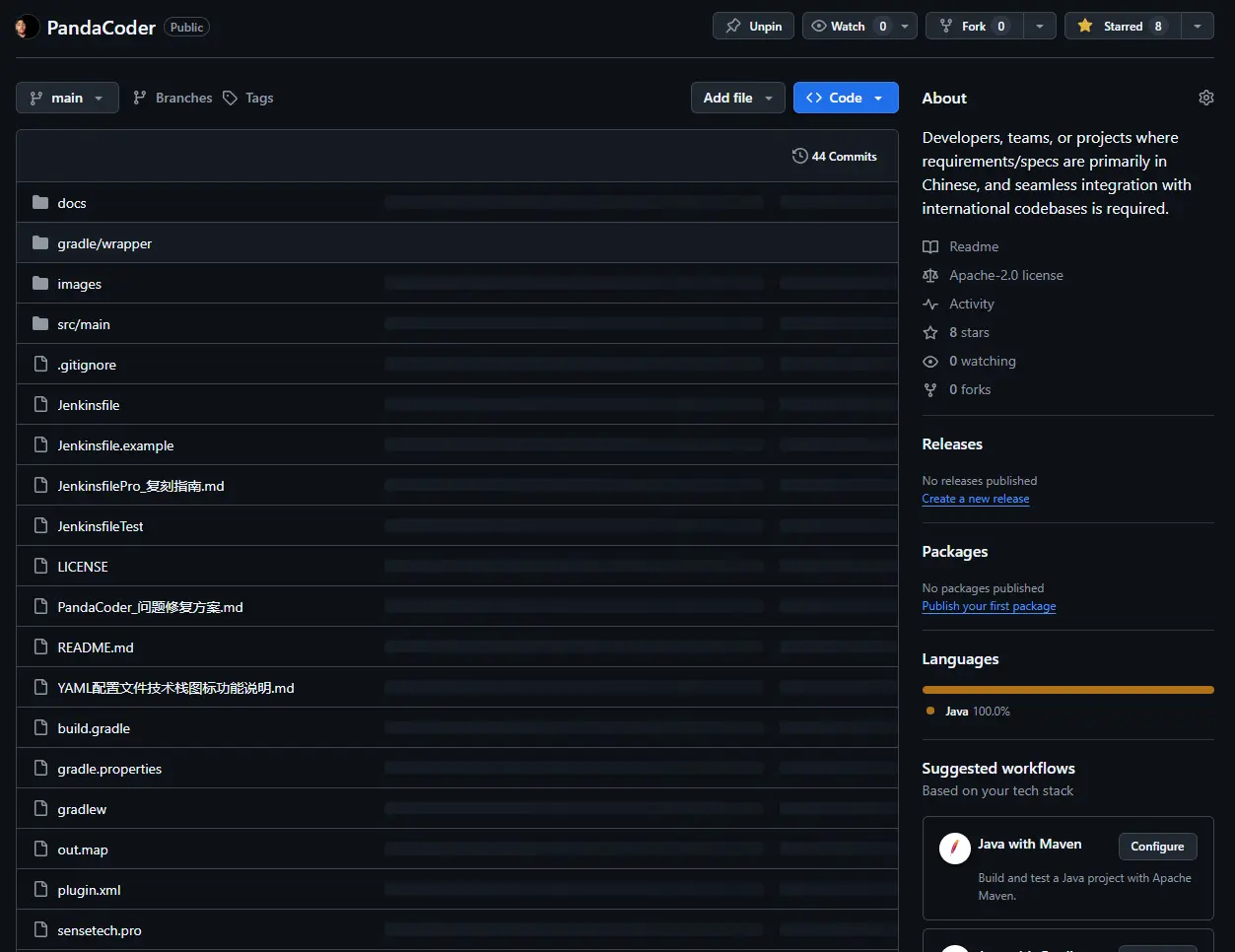Configure the Java with Maven workflow
This screenshot has width=1235, height=952.
click(1157, 847)
